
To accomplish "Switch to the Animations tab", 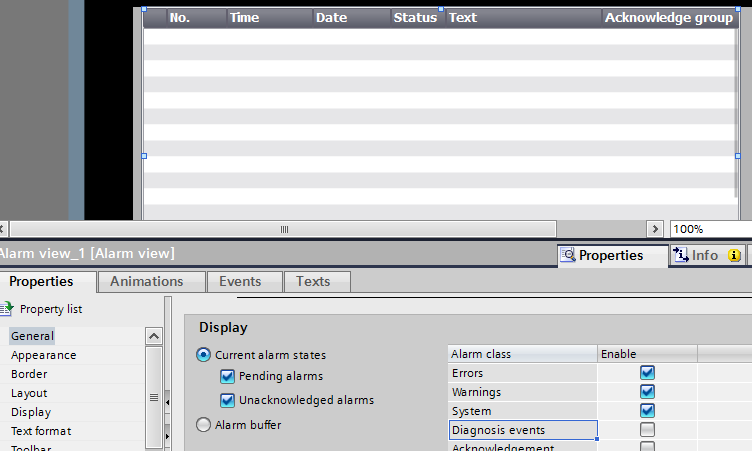I will (152, 282).
